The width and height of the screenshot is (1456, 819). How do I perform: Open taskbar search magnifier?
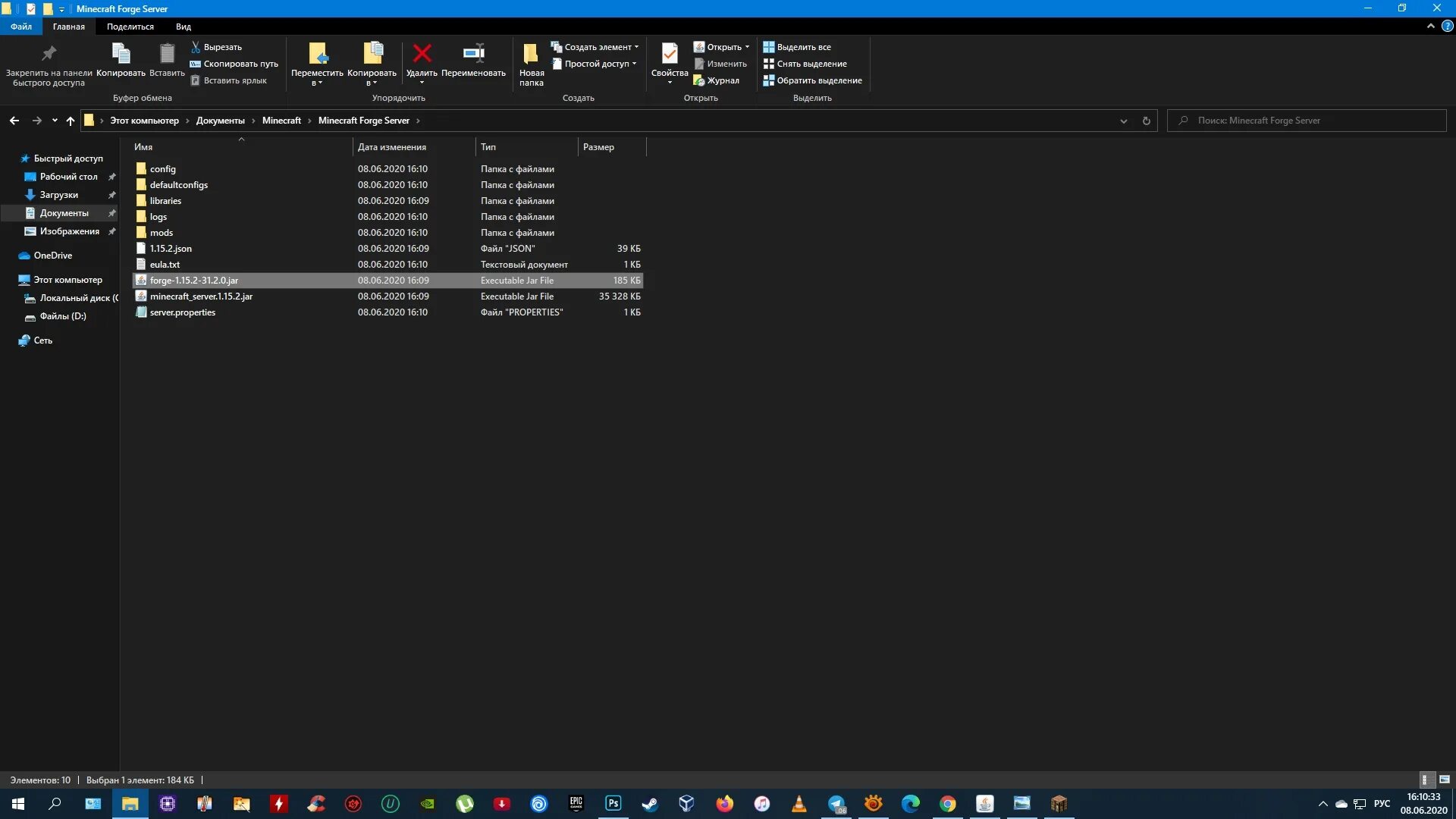[55, 804]
